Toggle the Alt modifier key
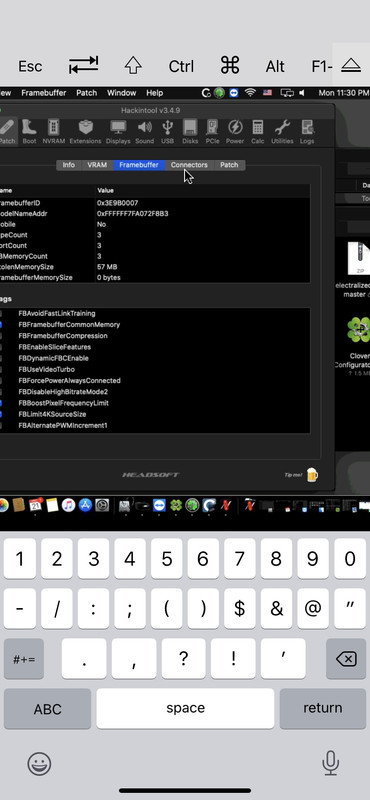The width and height of the screenshot is (370, 800). click(275, 66)
